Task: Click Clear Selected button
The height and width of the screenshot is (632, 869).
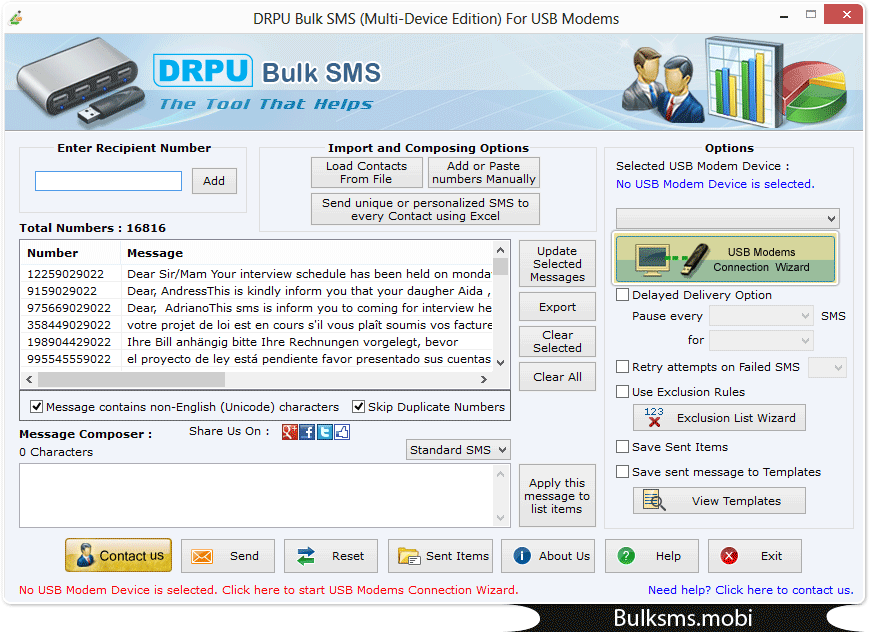Action: click(x=557, y=341)
